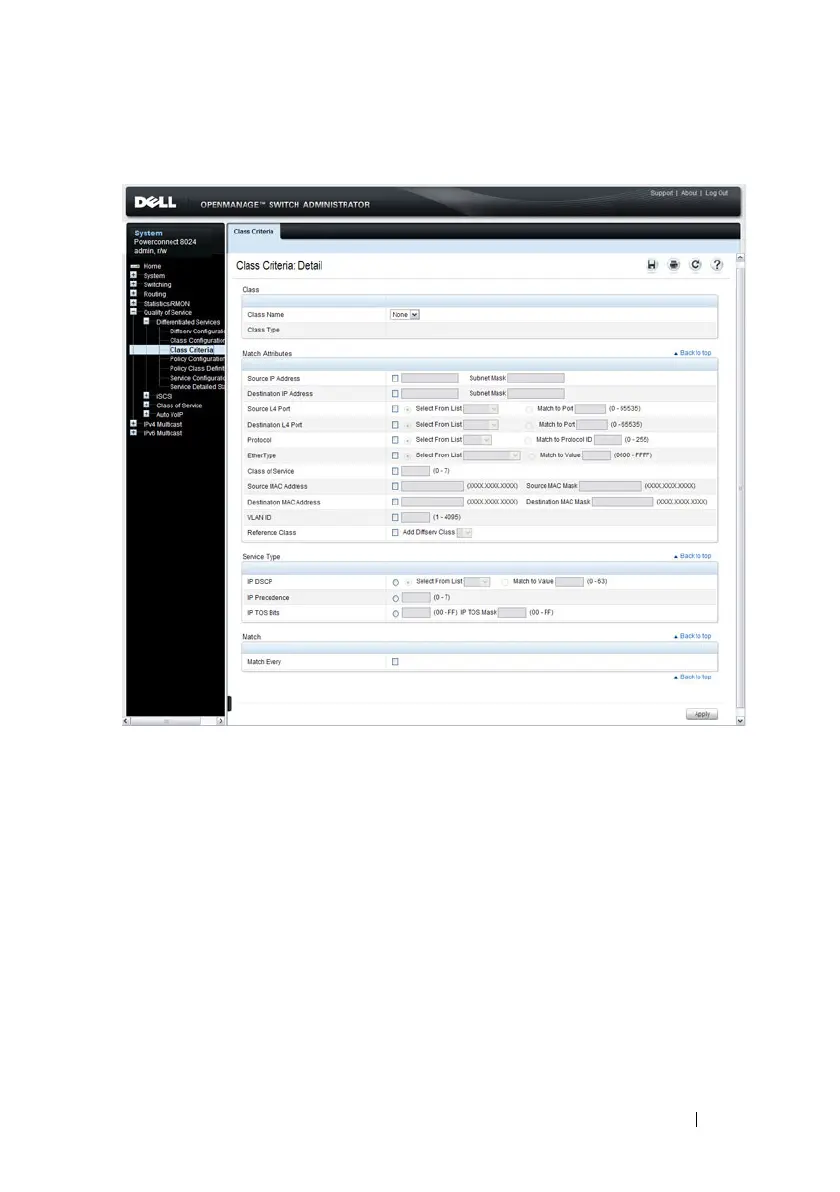The image size is (840, 1192).
Task: Open Diffserv Configuration in the tree
Action: tap(197, 331)
